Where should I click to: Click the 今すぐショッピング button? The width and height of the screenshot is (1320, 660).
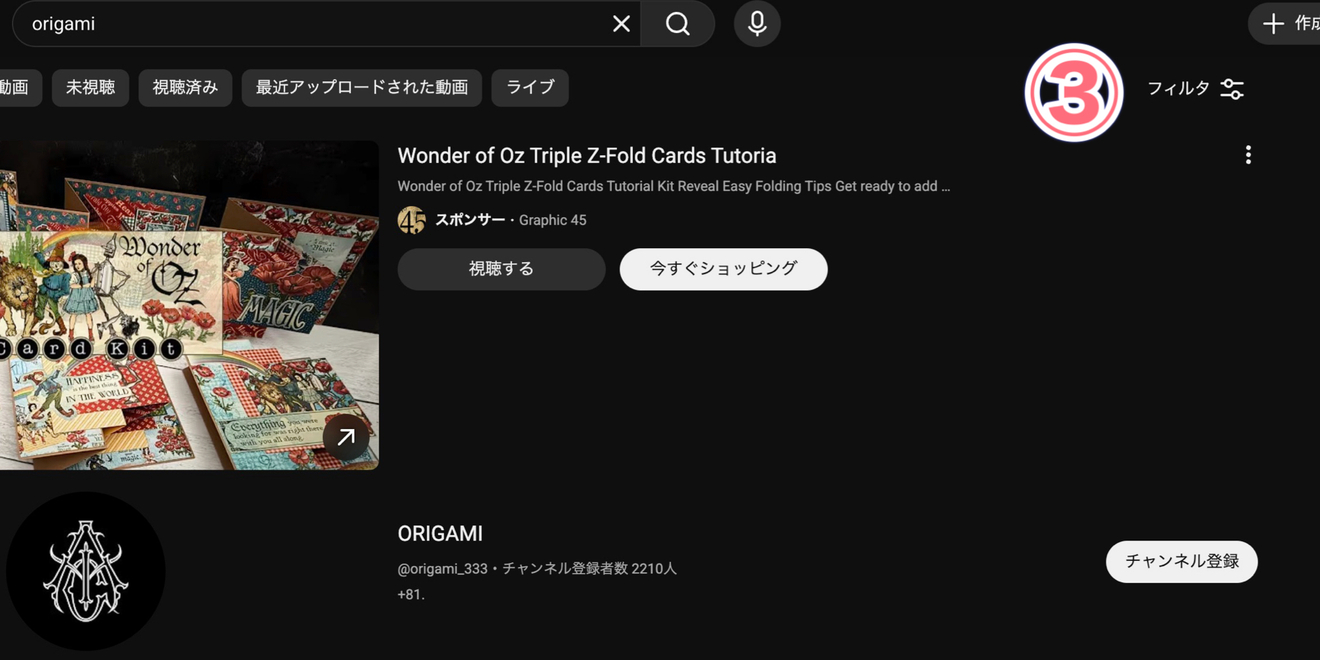(x=723, y=269)
